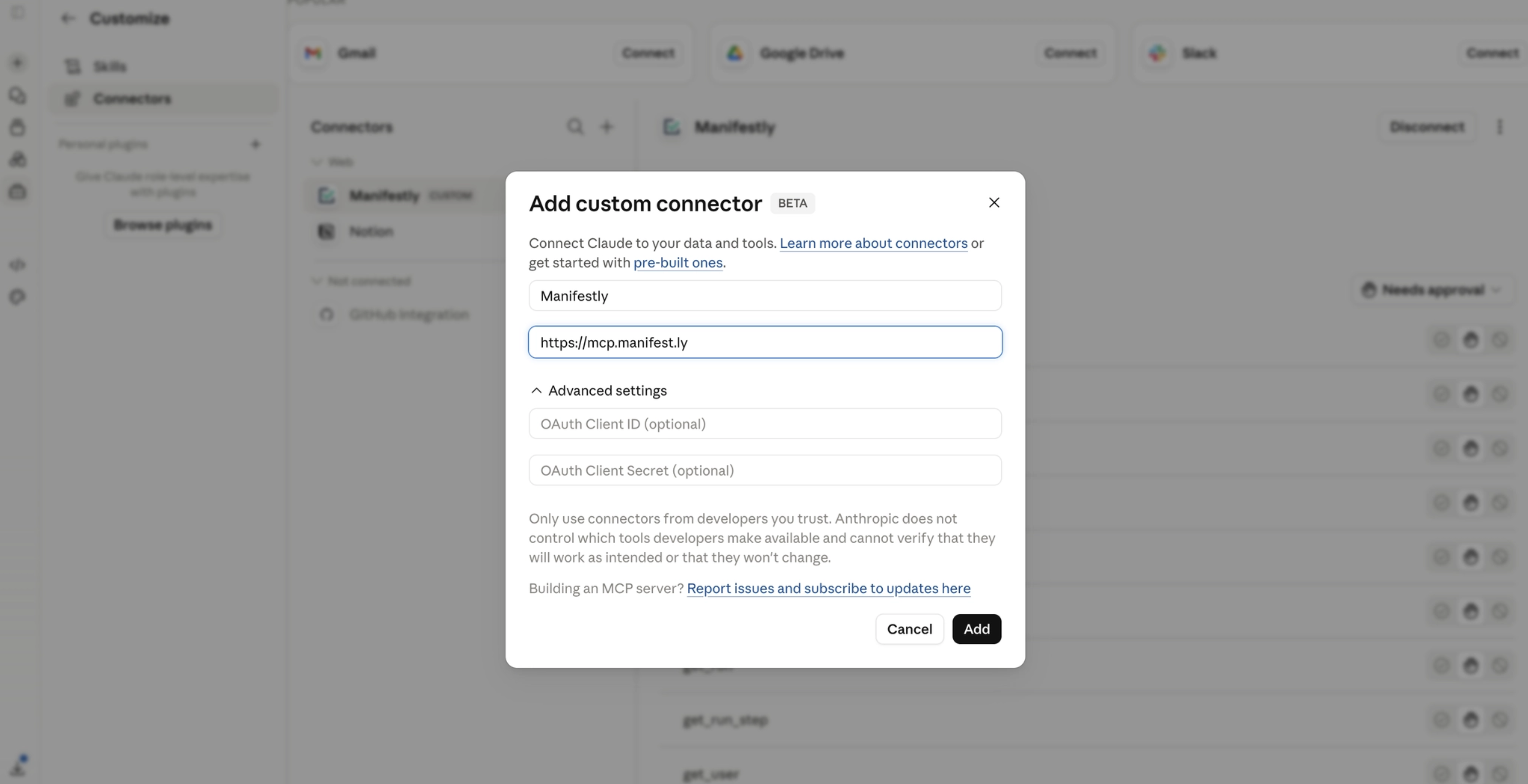Click the Slack logo icon
This screenshot has height=784, width=1528.
(x=1158, y=54)
